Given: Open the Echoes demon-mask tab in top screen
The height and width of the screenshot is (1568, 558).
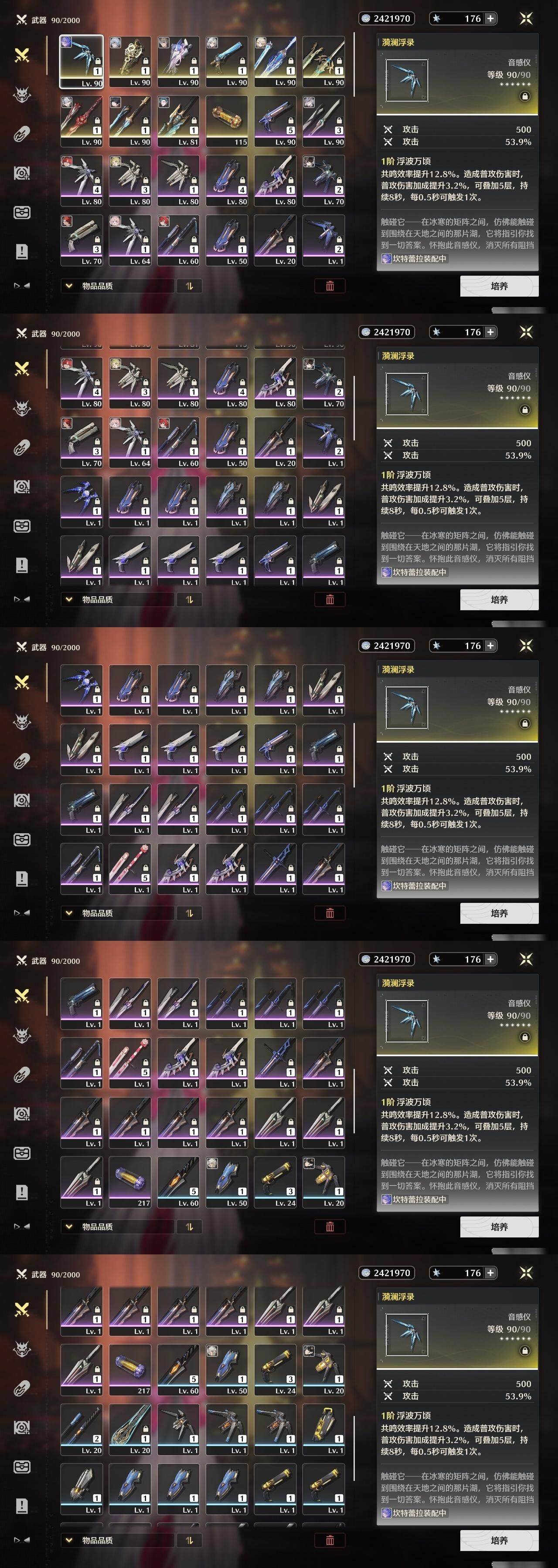Looking at the screenshot, I should tap(22, 95).
